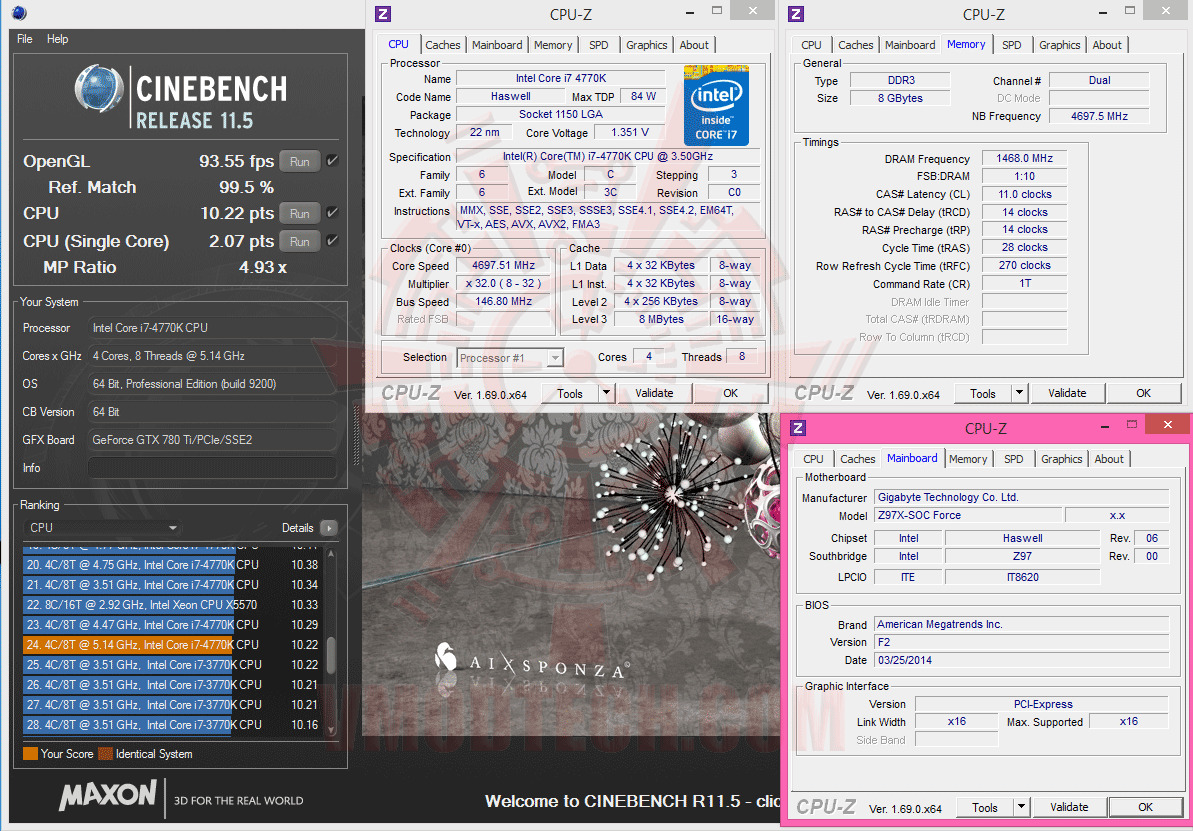Click OK in the CPU tab window
The height and width of the screenshot is (831, 1193).
coord(730,393)
